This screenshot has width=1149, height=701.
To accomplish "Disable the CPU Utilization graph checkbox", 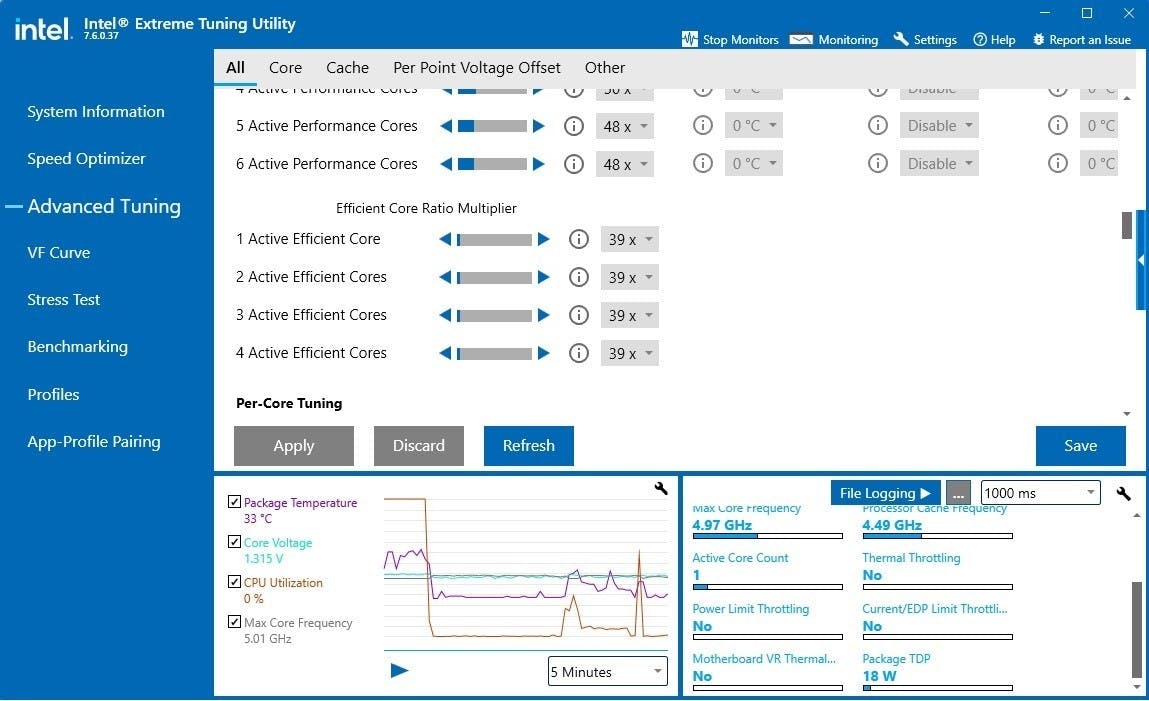I will point(234,582).
